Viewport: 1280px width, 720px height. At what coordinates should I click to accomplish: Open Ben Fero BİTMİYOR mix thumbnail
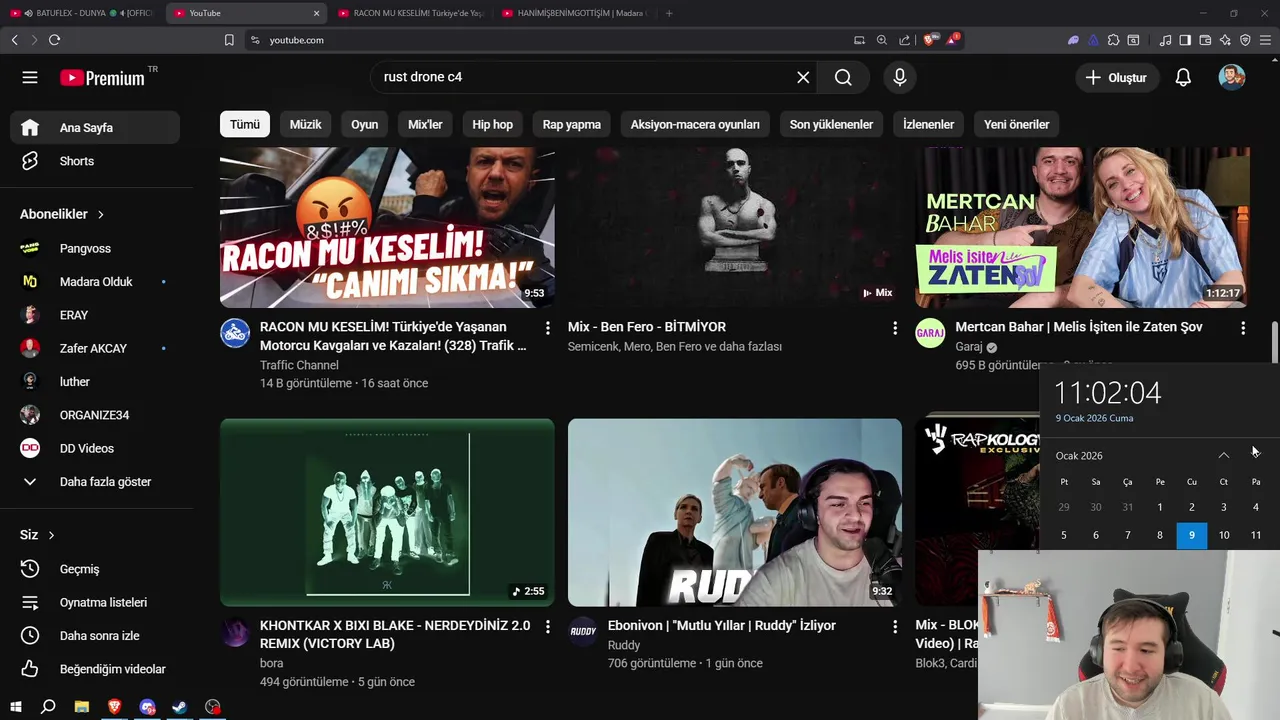735,227
